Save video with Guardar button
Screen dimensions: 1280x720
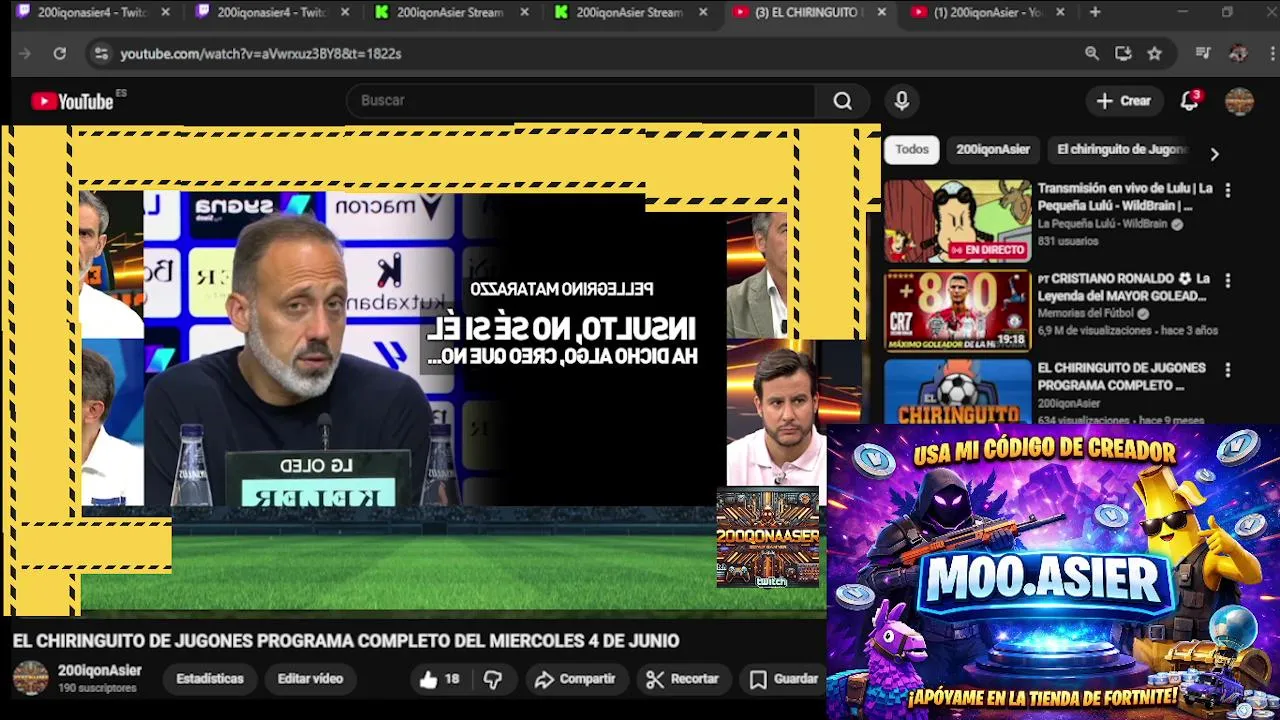pos(784,679)
